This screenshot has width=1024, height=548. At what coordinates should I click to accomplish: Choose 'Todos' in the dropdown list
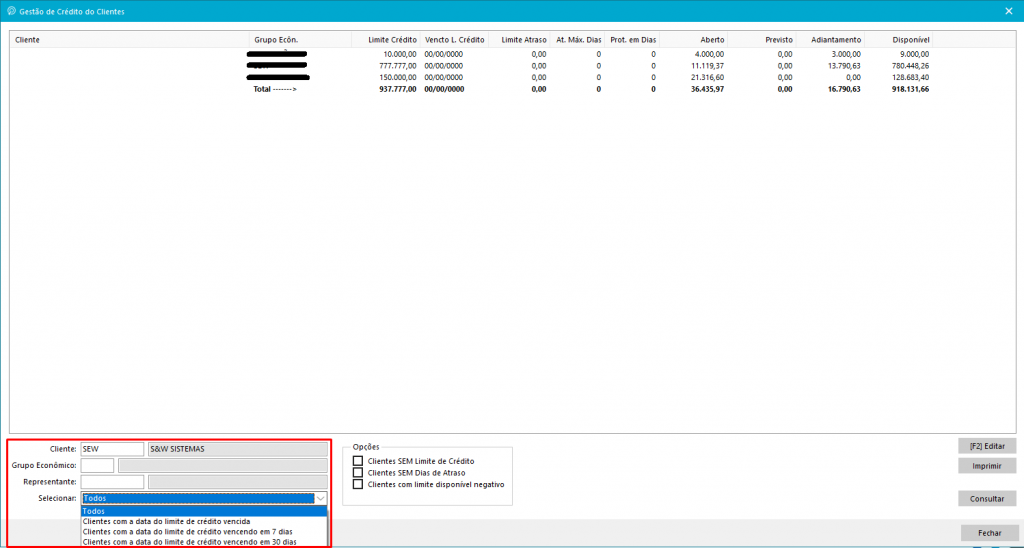click(x=204, y=511)
